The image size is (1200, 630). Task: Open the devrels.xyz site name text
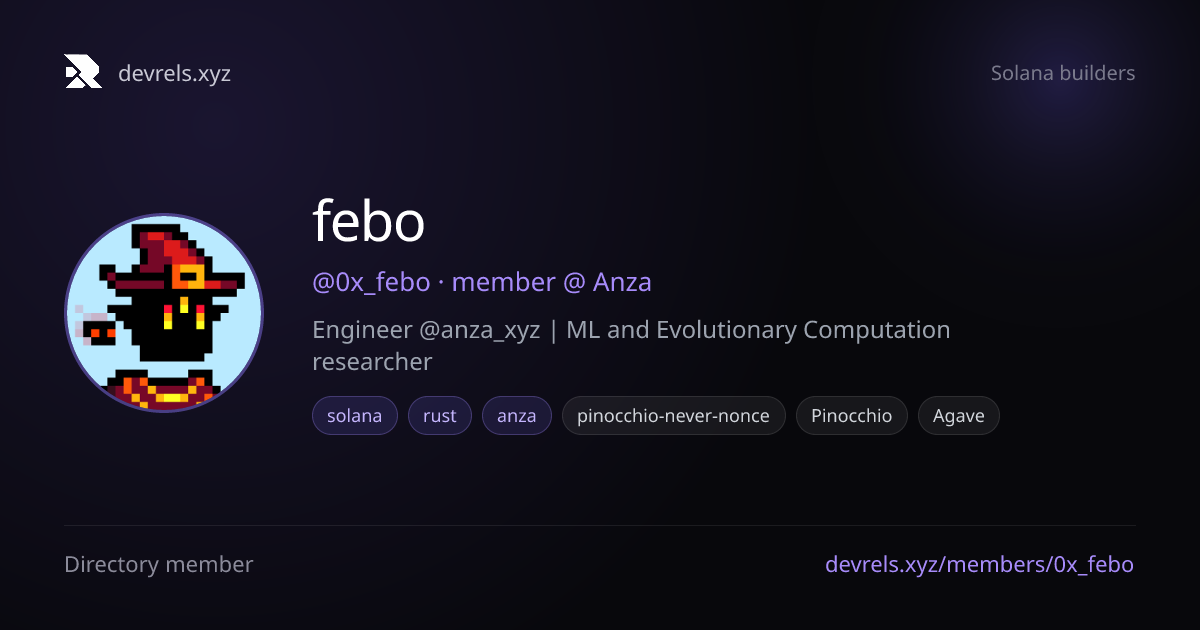coord(174,73)
